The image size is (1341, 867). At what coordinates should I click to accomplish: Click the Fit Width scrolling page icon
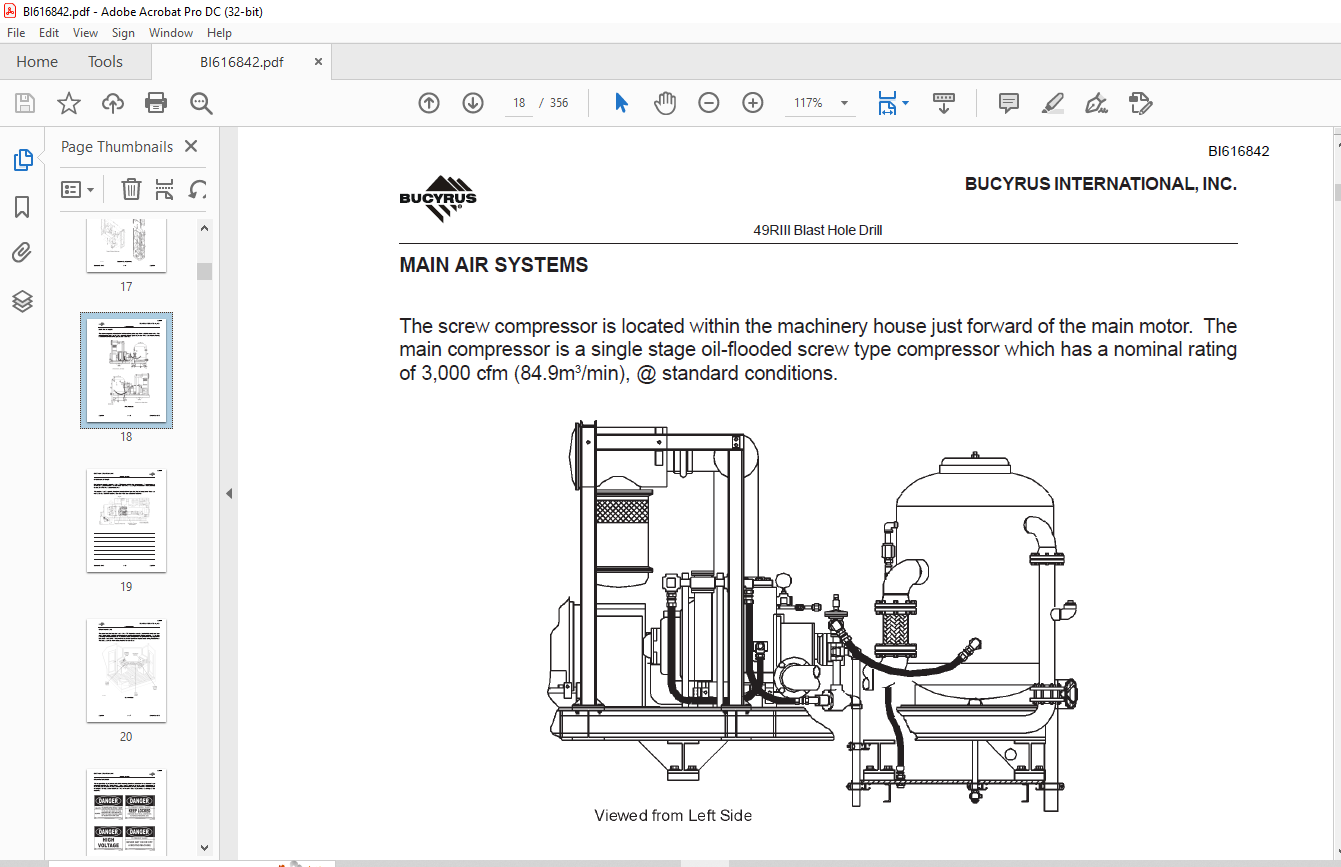pyautogui.click(x=887, y=103)
